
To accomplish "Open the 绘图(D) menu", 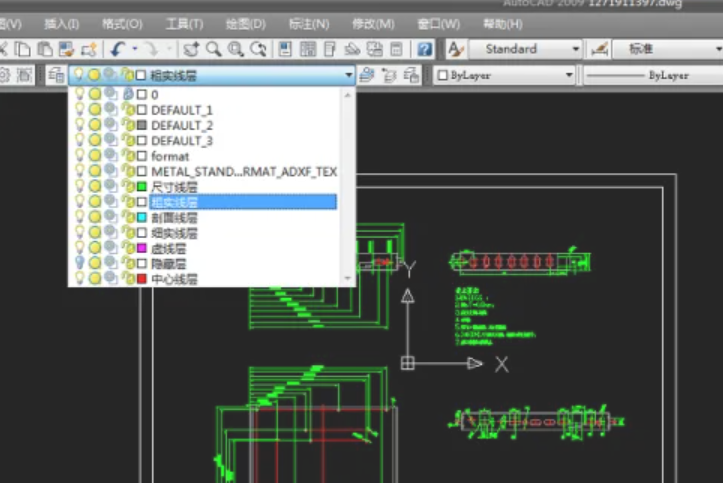I will click(x=246, y=23).
